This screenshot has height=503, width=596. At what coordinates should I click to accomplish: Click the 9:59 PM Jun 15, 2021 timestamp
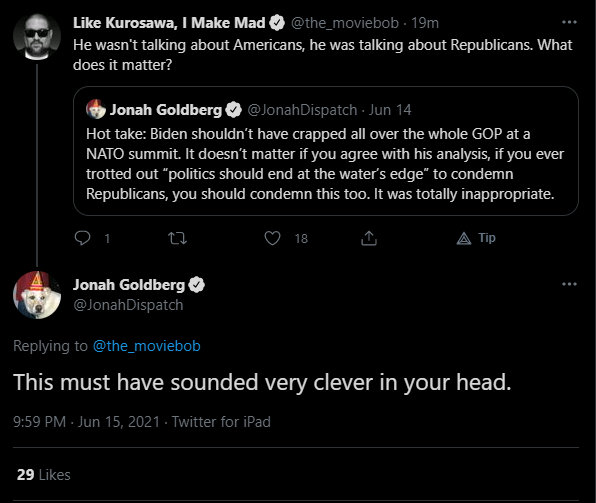pyautogui.click(x=86, y=422)
